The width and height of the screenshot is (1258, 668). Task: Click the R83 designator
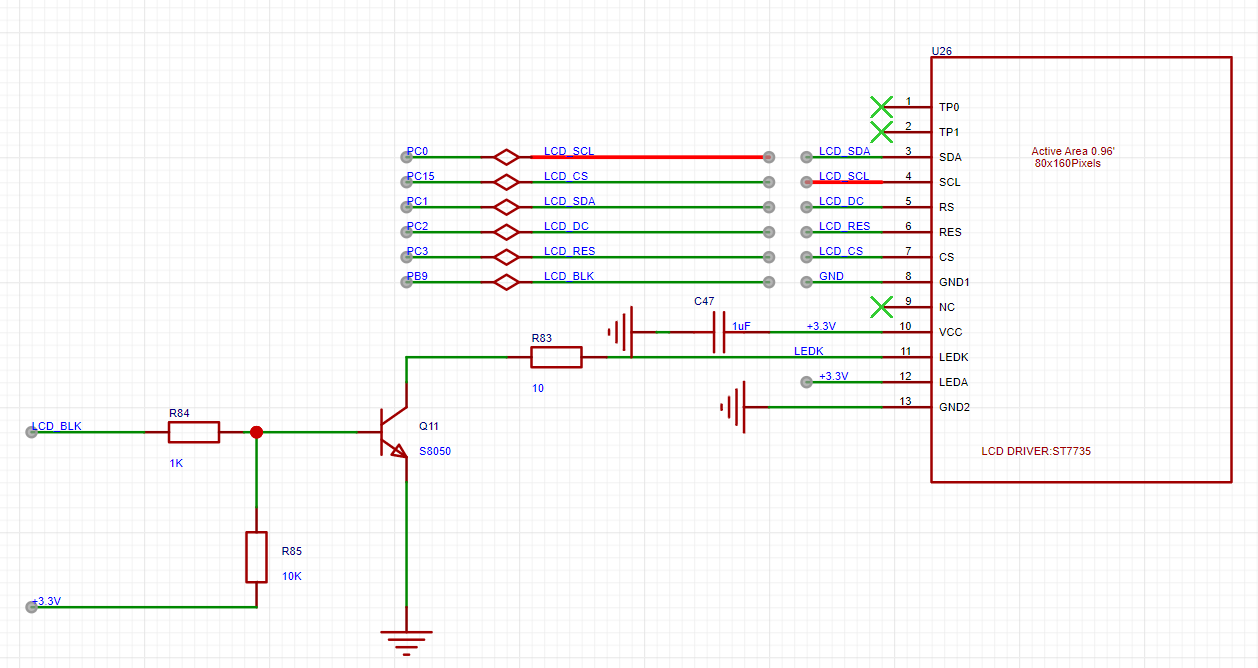(541, 338)
